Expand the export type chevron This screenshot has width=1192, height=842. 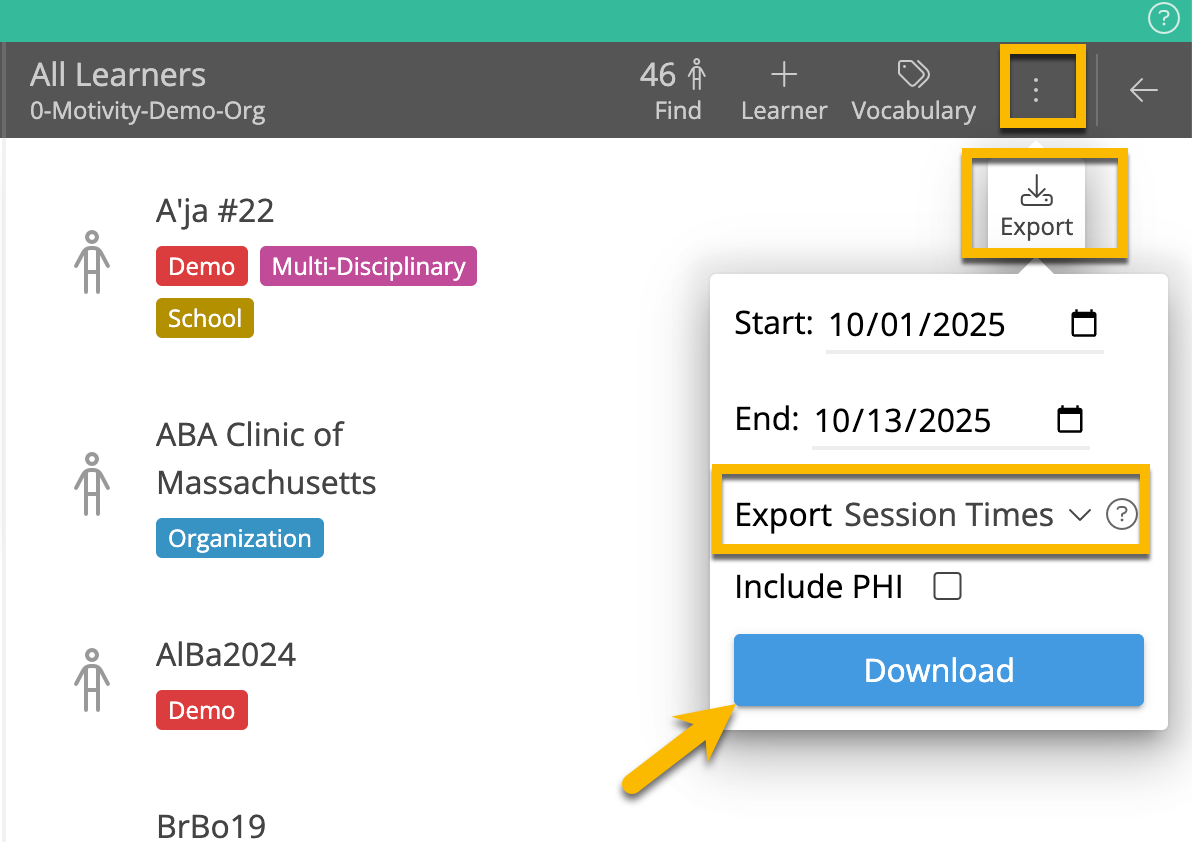pos(1079,516)
